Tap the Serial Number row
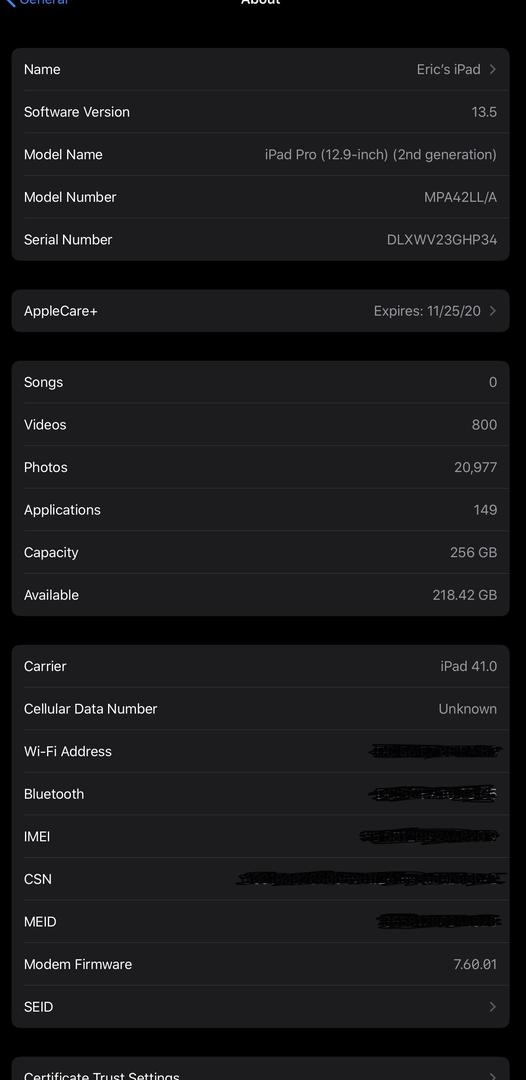 pyautogui.click(x=260, y=240)
